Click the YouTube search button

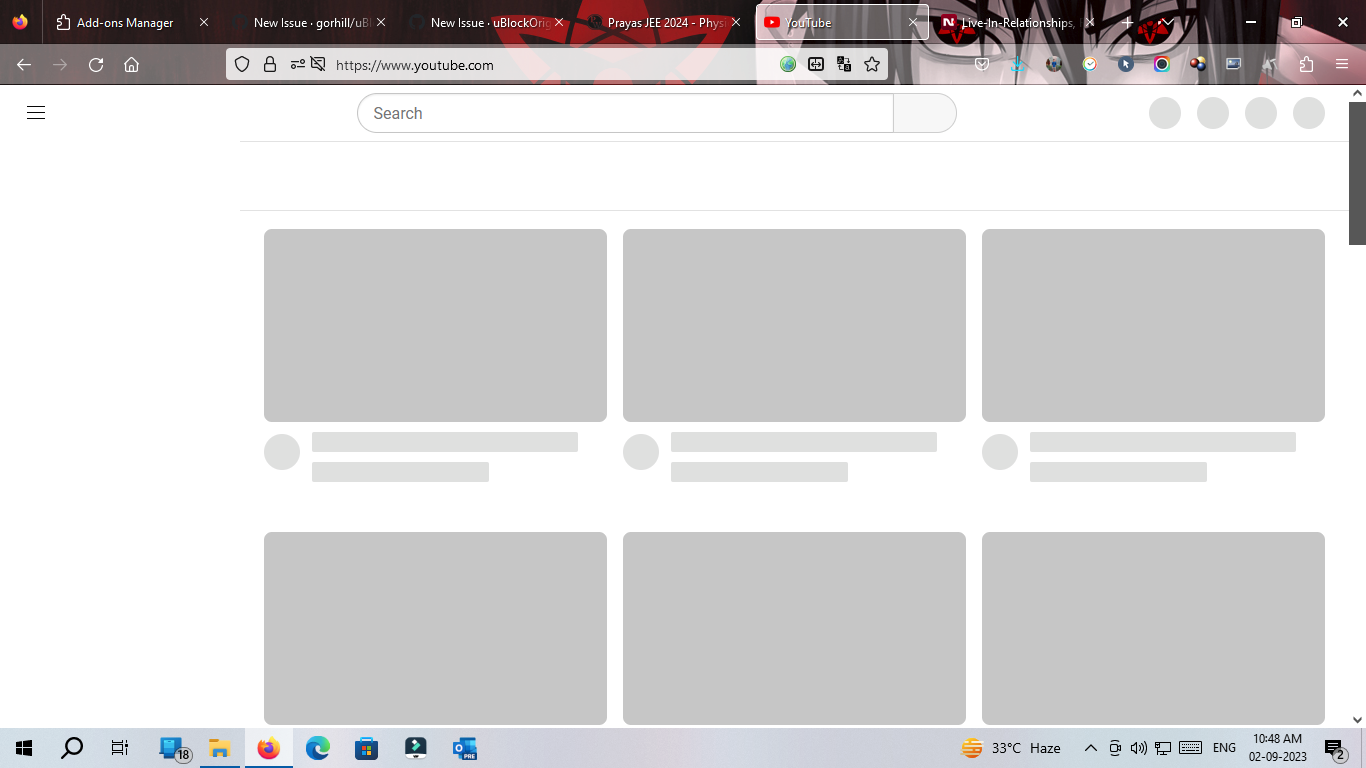(924, 112)
